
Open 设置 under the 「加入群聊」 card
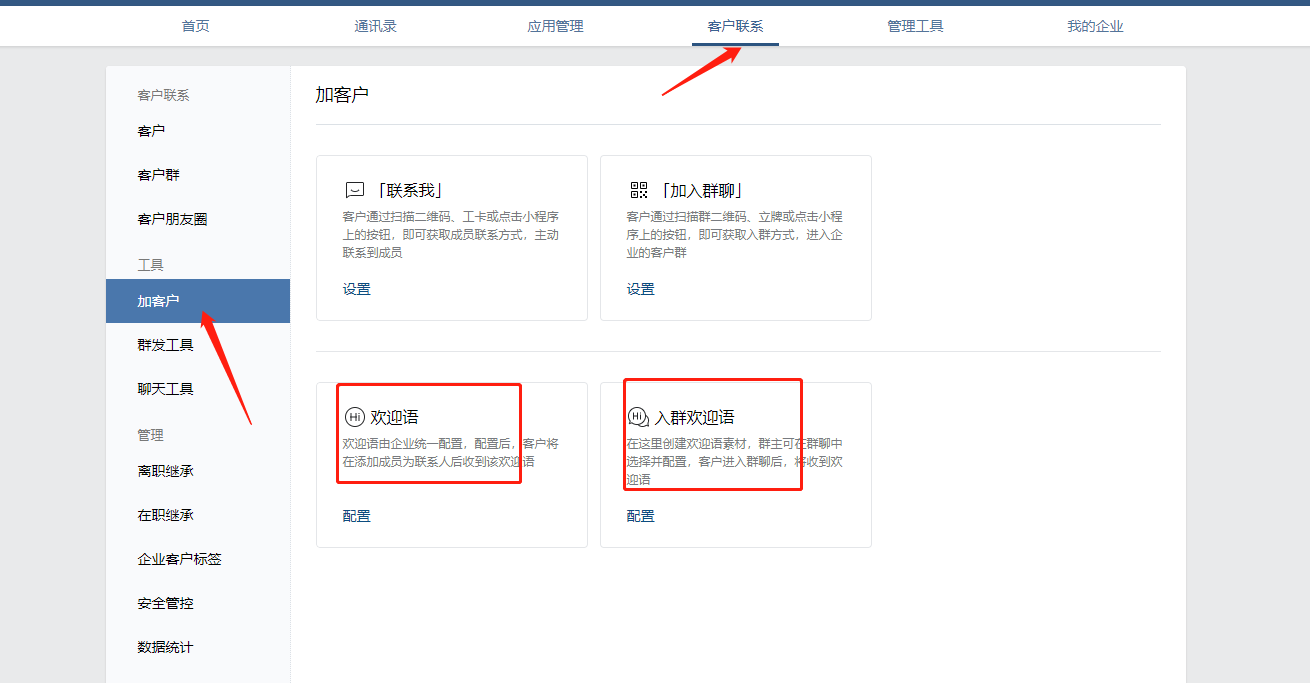[640, 289]
